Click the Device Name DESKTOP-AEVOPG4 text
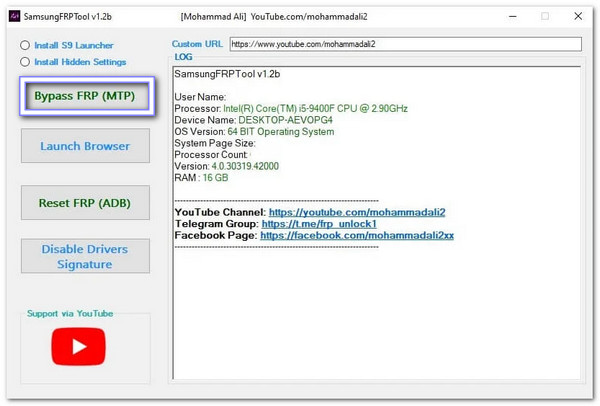This screenshot has width=600, height=406. point(285,120)
